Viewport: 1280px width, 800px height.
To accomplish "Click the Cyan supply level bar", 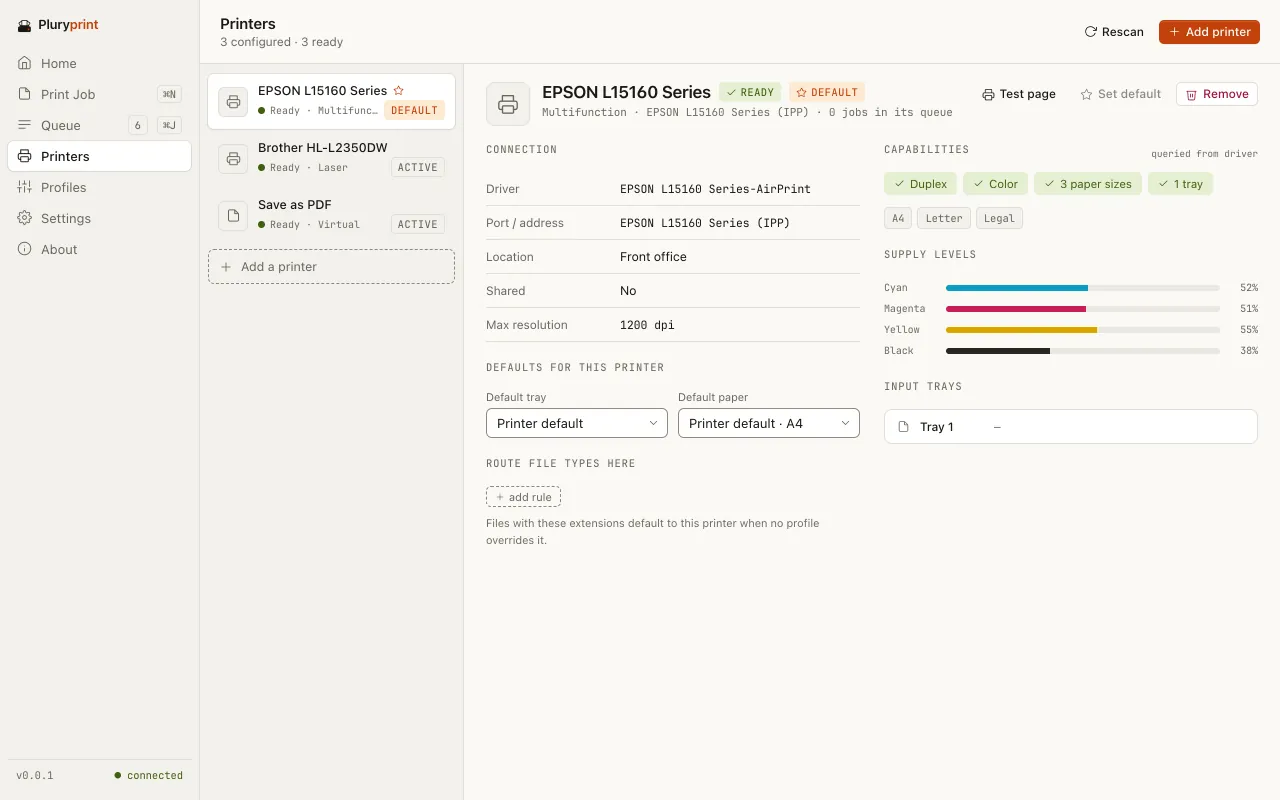I will click(1083, 288).
